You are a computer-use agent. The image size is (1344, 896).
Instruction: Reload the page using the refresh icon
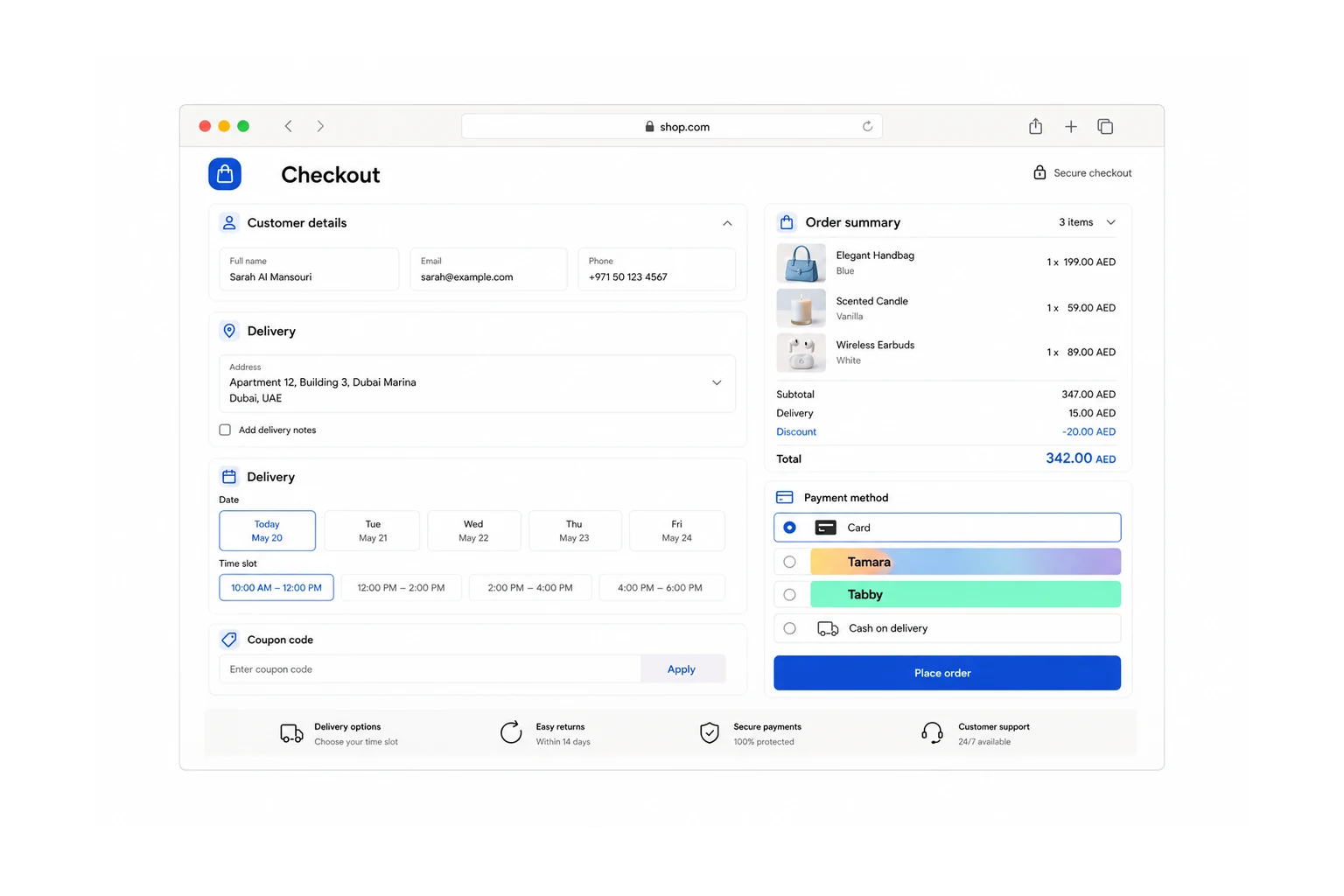tap(867, 126)
